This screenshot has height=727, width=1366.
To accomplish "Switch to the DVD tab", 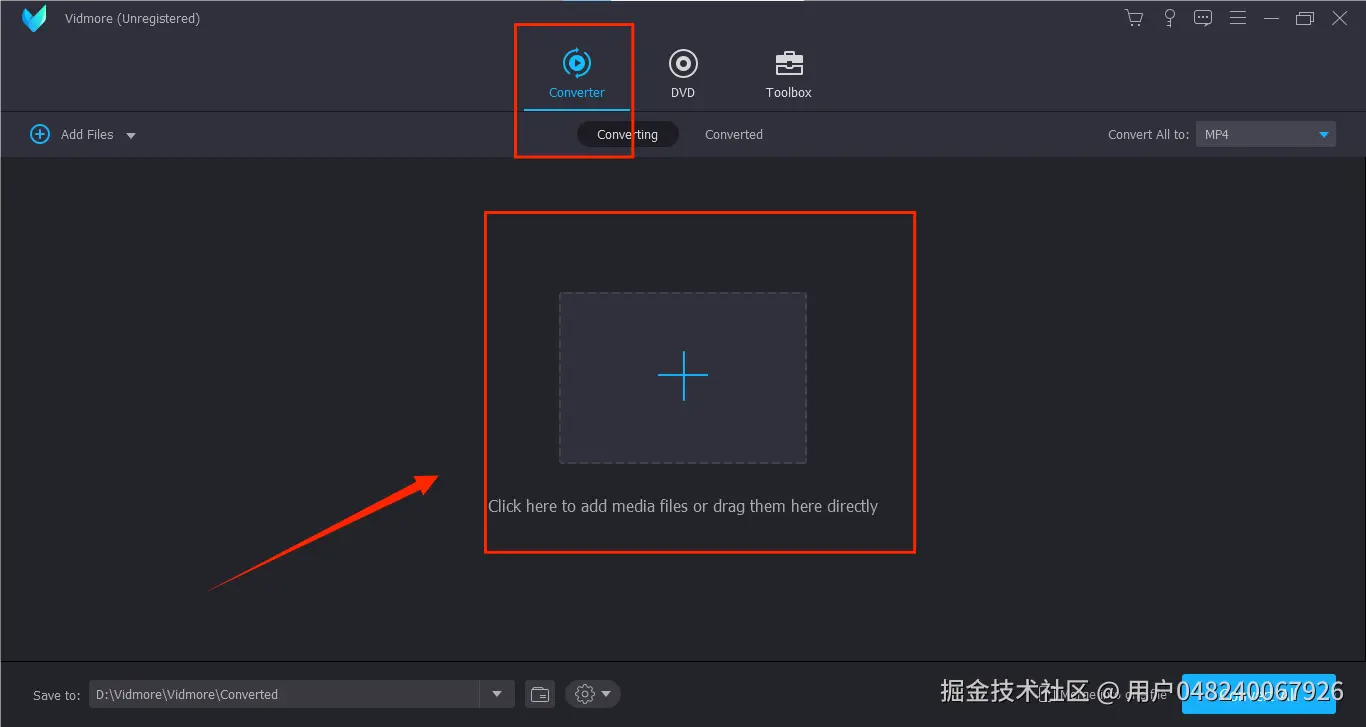I will 683,74.
